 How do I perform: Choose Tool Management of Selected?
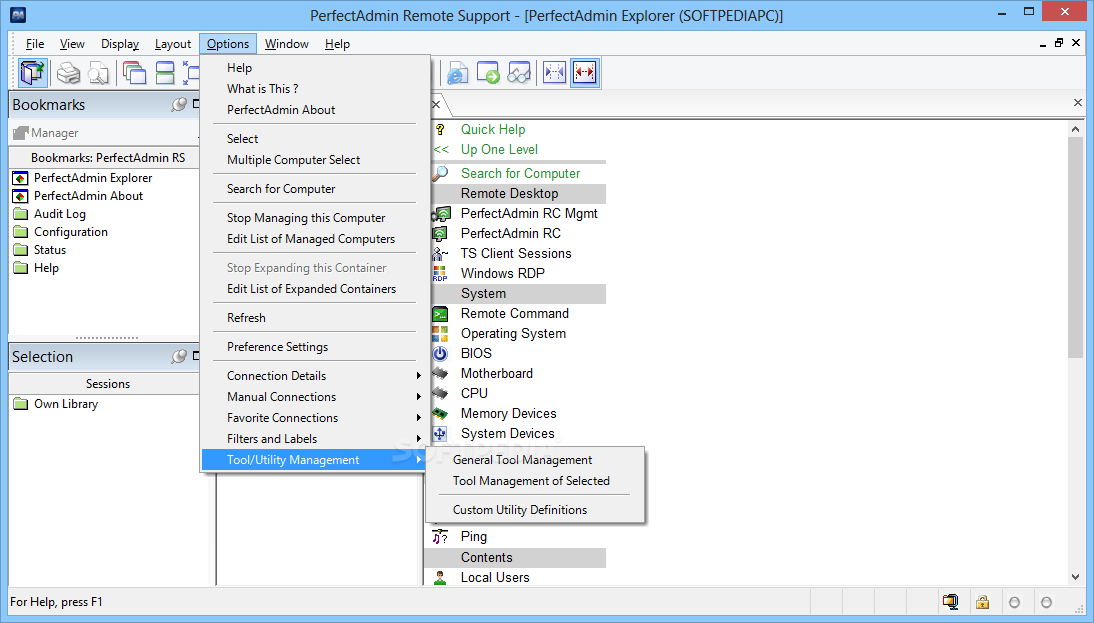[x=534, y=481]
